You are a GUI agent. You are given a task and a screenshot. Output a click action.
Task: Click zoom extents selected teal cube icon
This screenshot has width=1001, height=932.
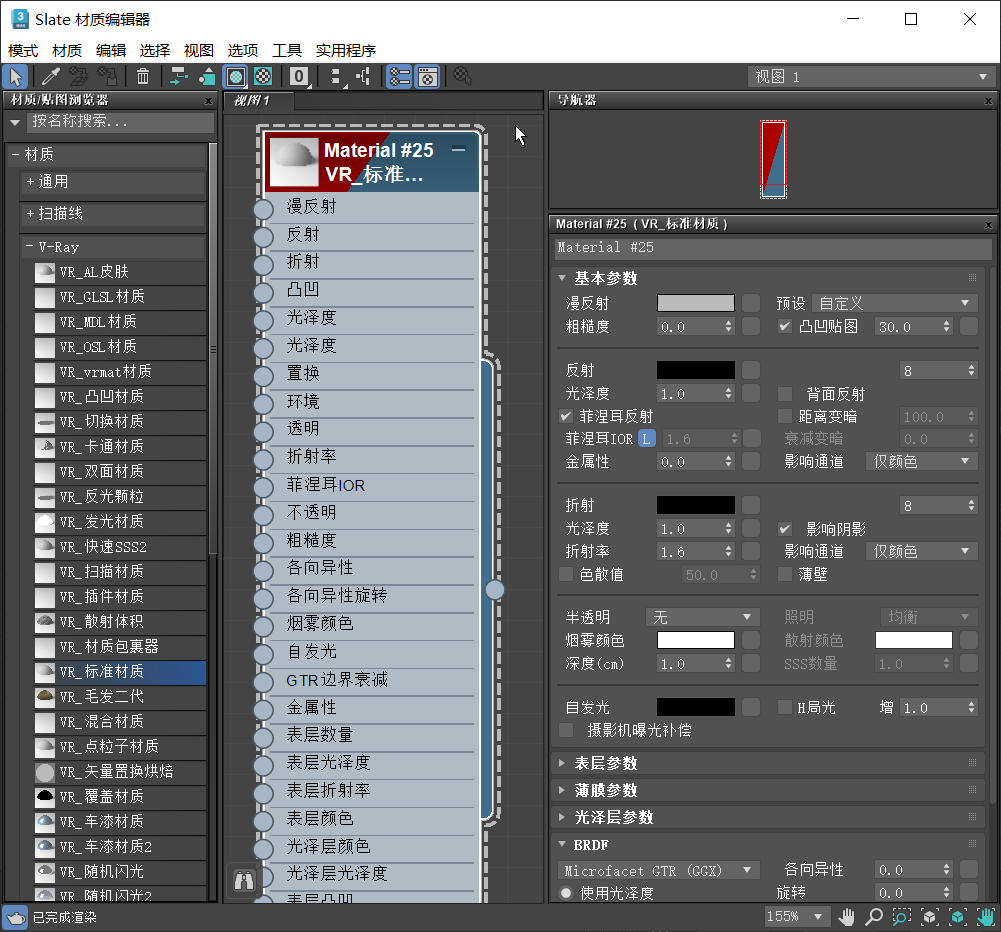pyautogui.click(x=957, y=917)
